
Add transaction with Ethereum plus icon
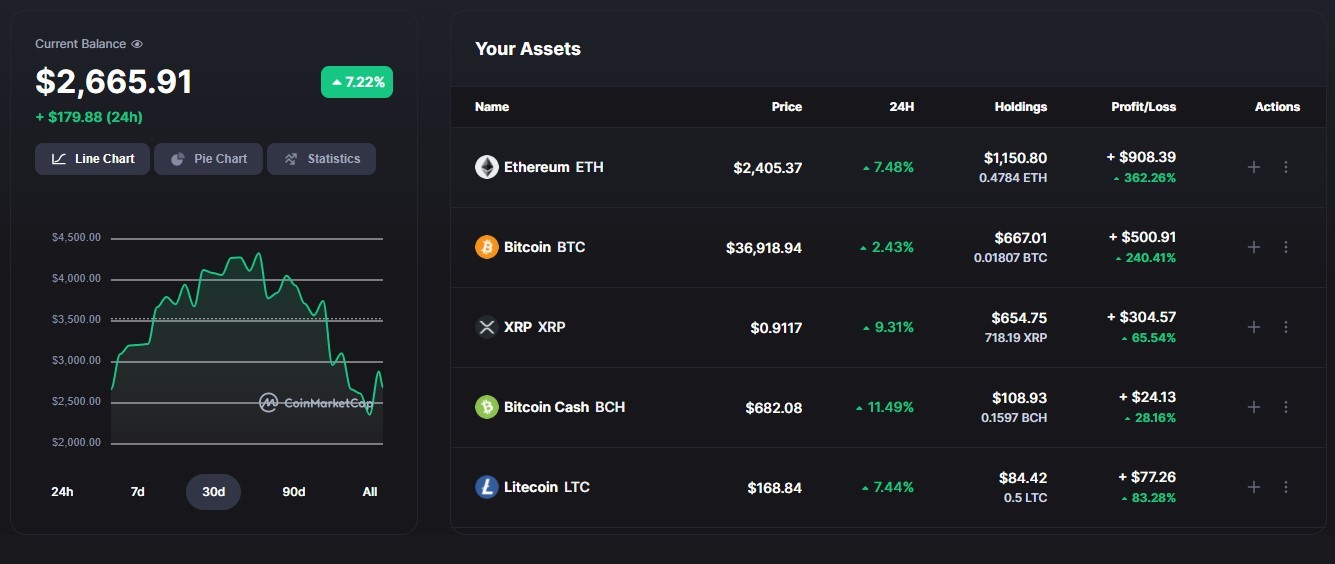tap(1254, 167)
